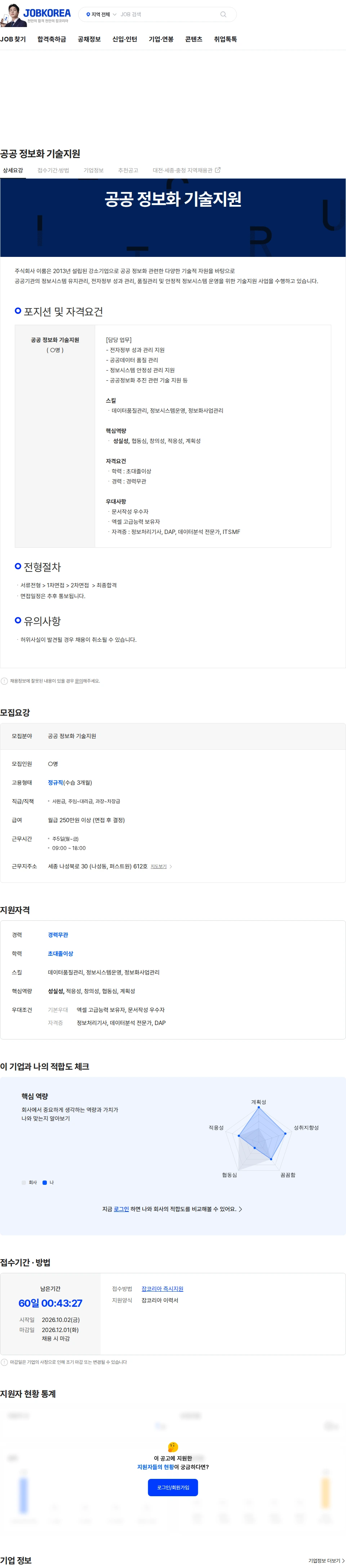Open the 기업·연봉 menu
The width and height of the screenshot is (346, 1568).
click(x=161, y=39)
